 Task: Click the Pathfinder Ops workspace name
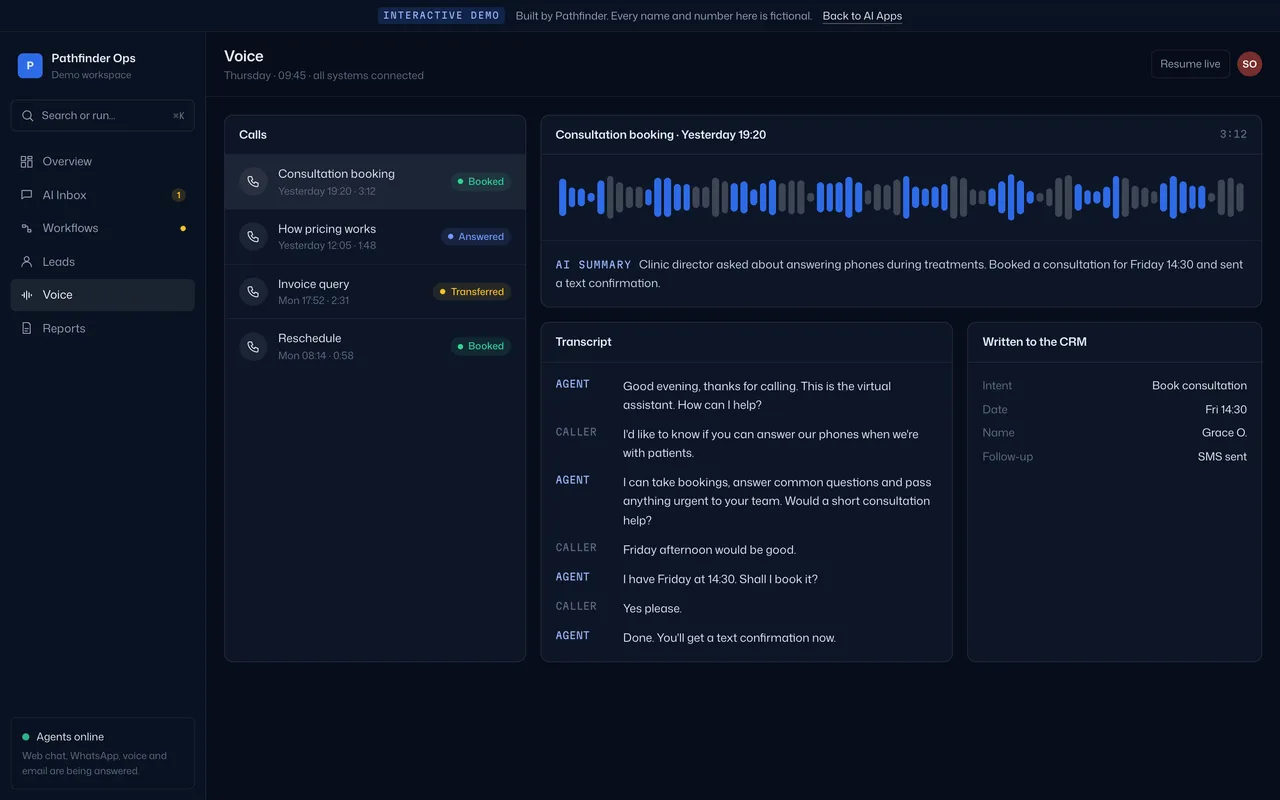(94, 58)
